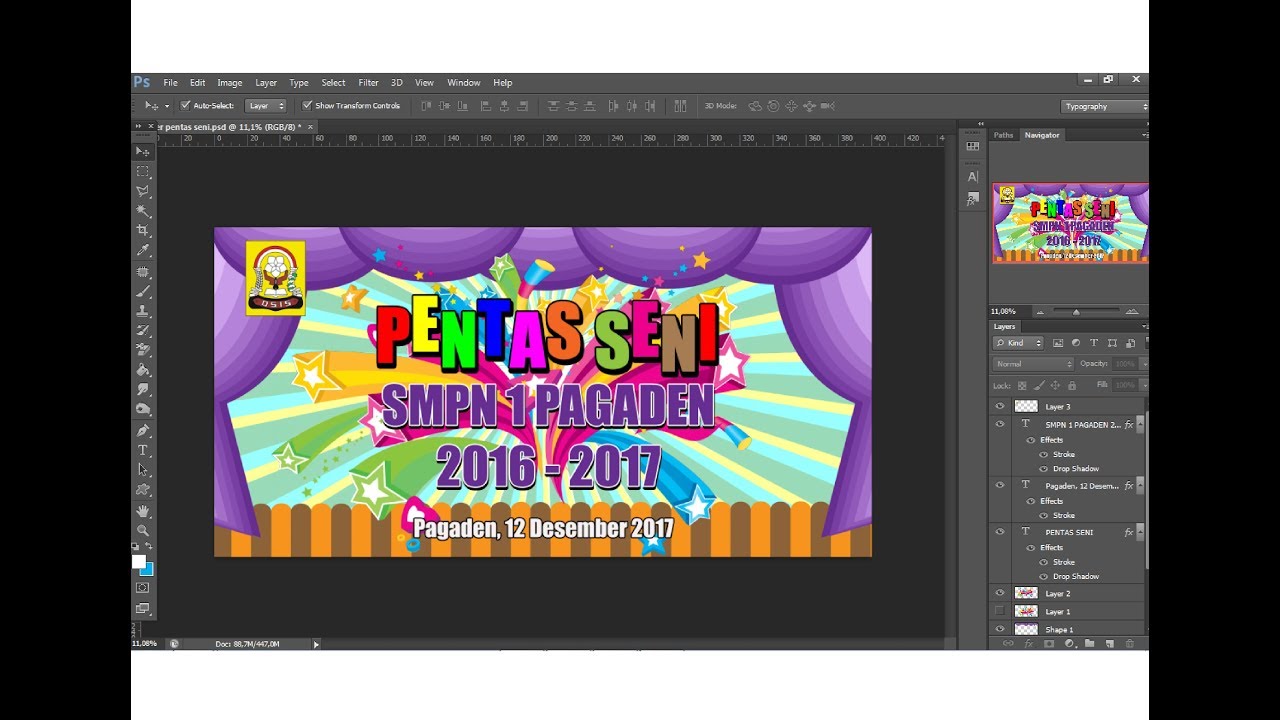Click the background color swatch
This screenshot has height=720, width=1280.
coord(148,569)
